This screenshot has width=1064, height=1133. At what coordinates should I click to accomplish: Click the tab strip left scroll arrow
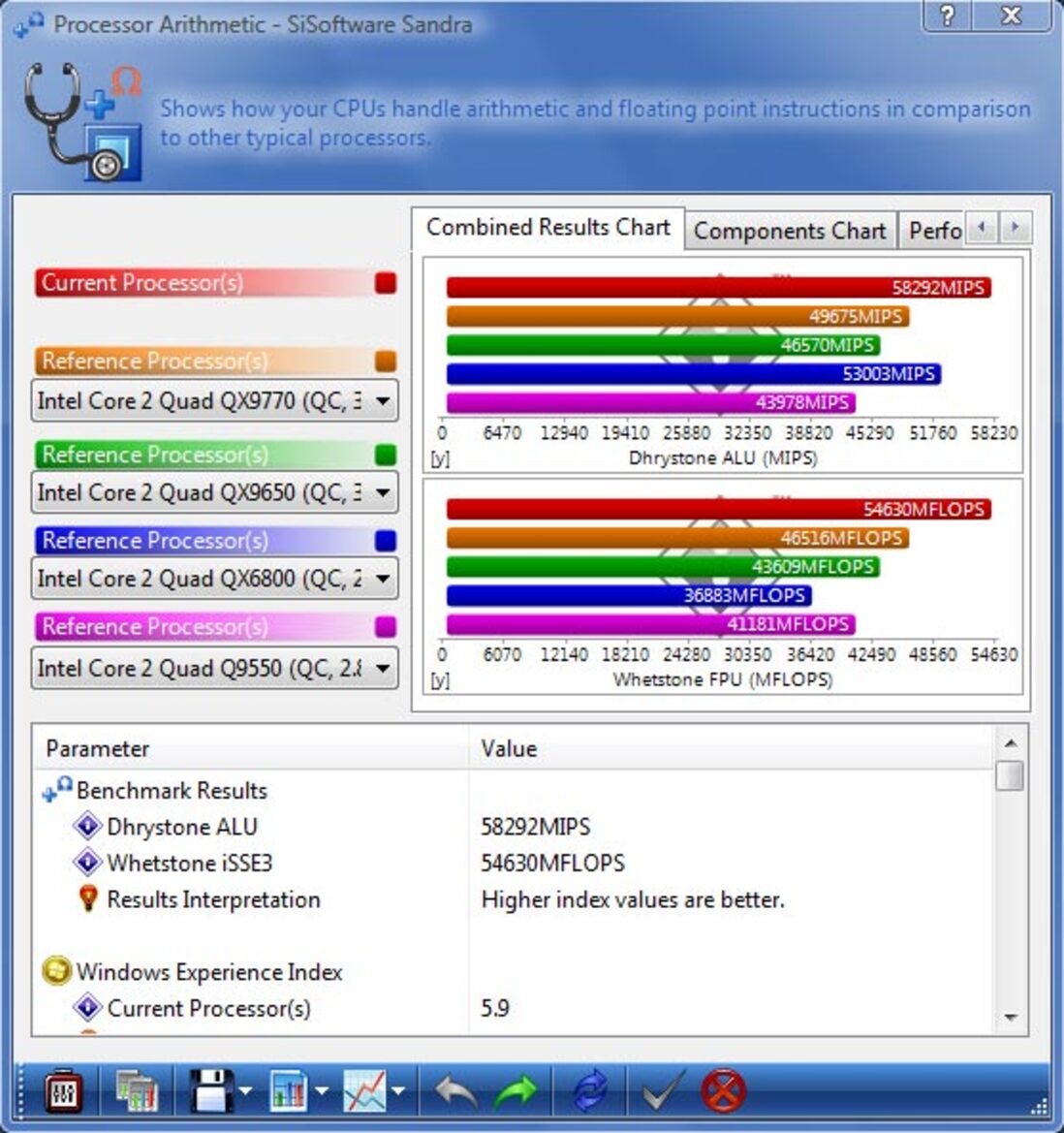click(x=981, y=228)
